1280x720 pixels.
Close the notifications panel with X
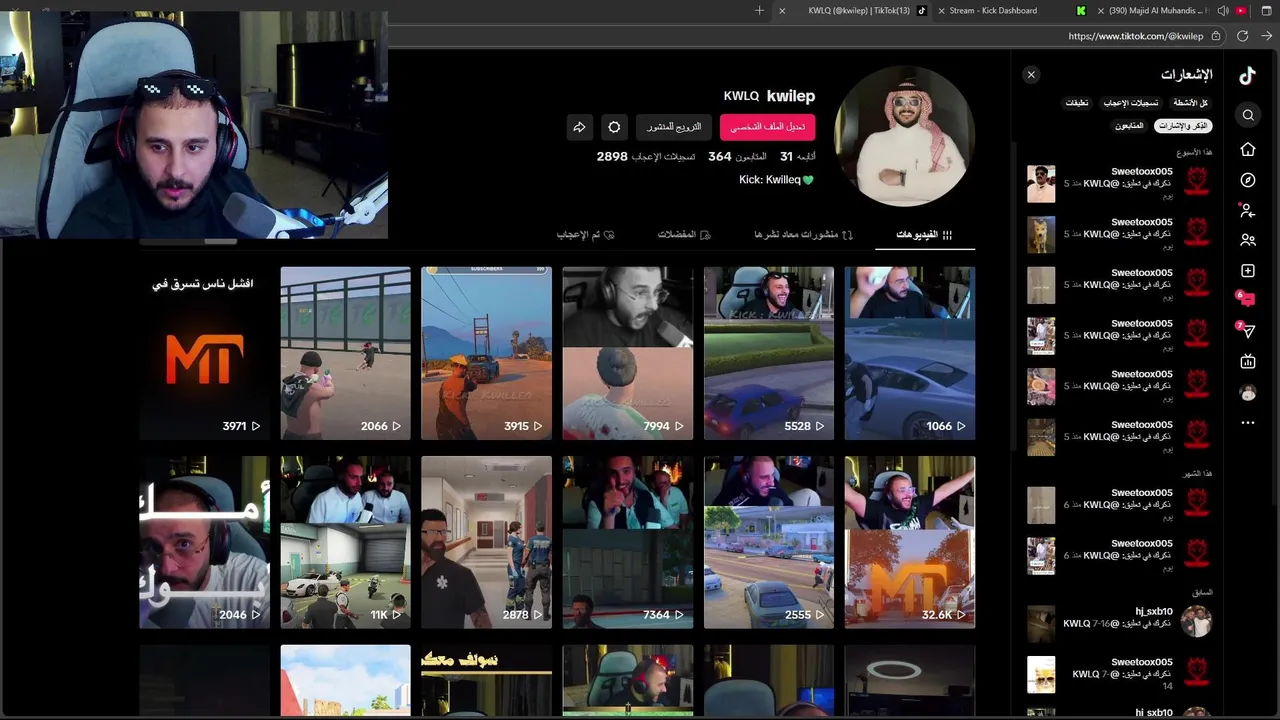click(x=1031, y=75)
